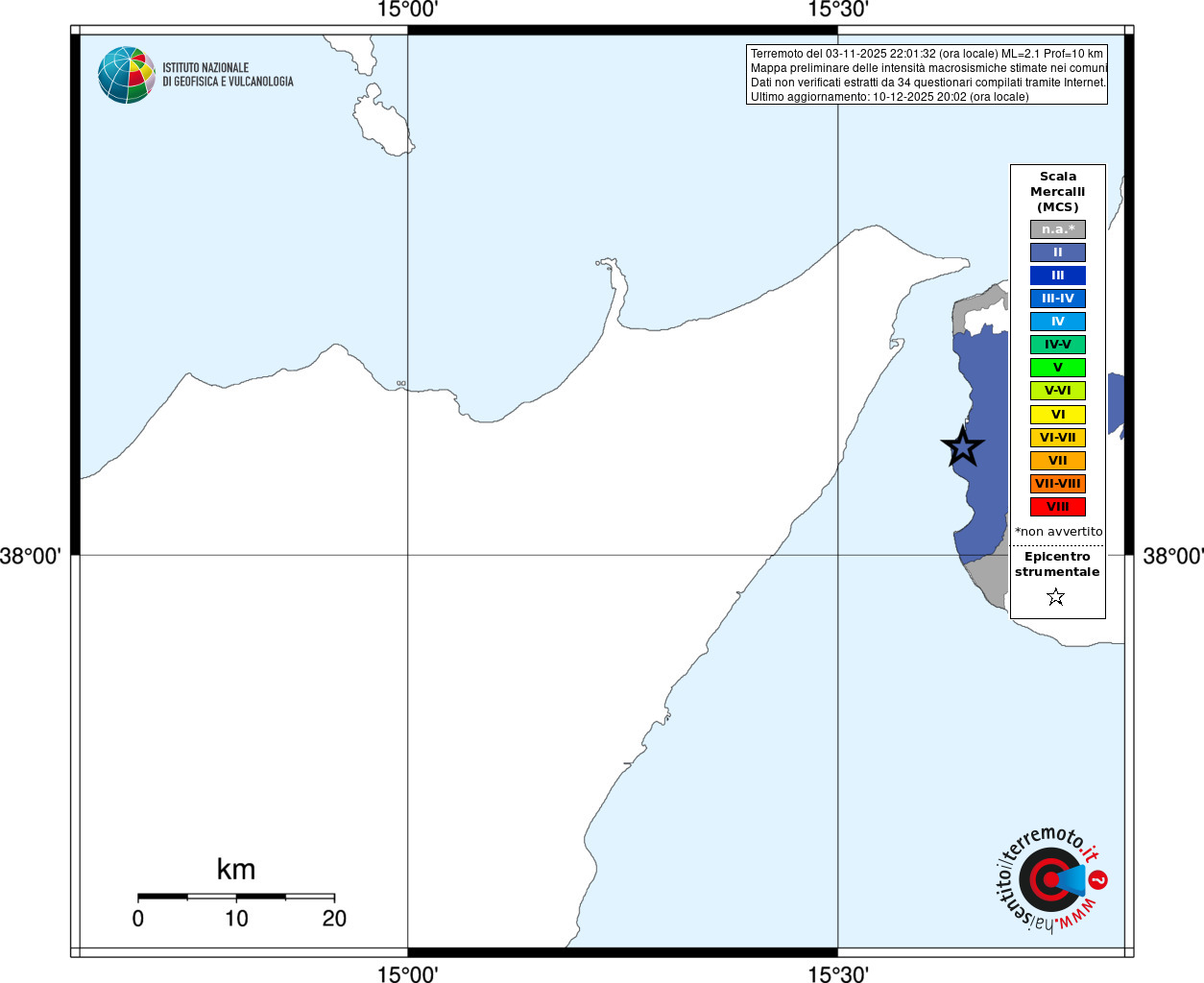
Task: Click the intensity IV-V legend swatch
Action: [1058, 345]
